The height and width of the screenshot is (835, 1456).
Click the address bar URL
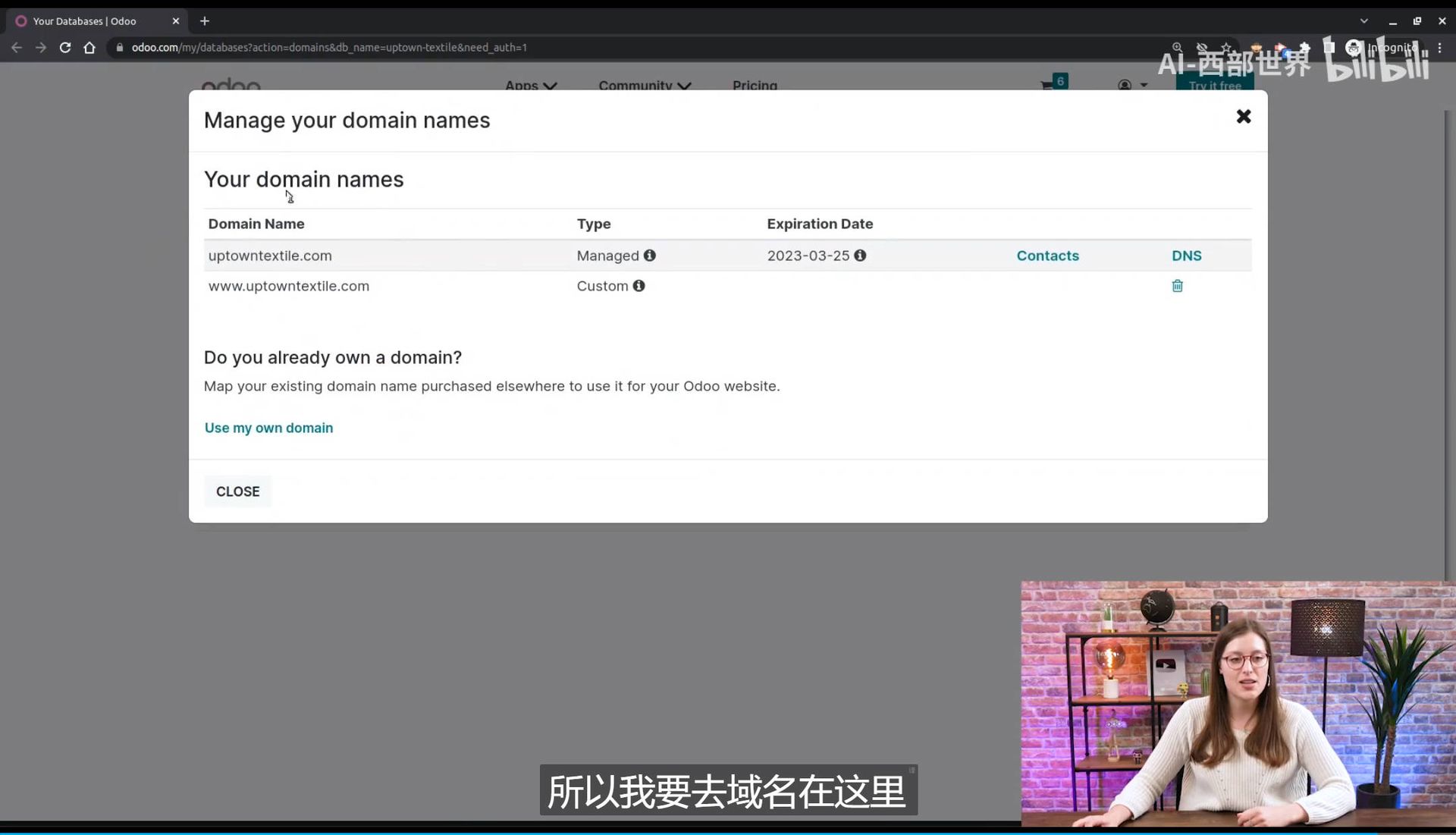coord(329,47)
